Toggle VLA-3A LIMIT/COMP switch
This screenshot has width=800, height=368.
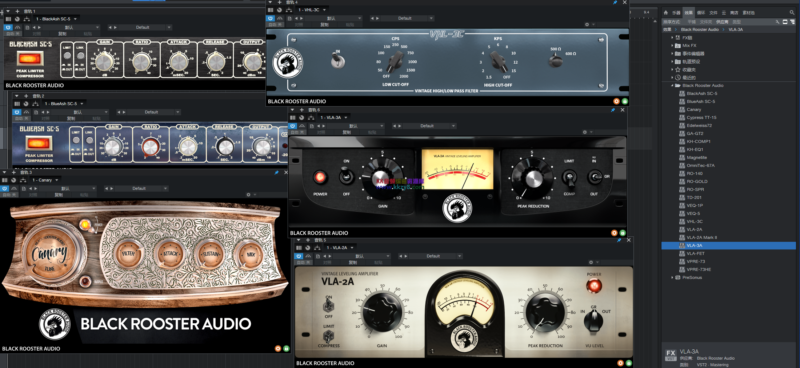[569, 178]
